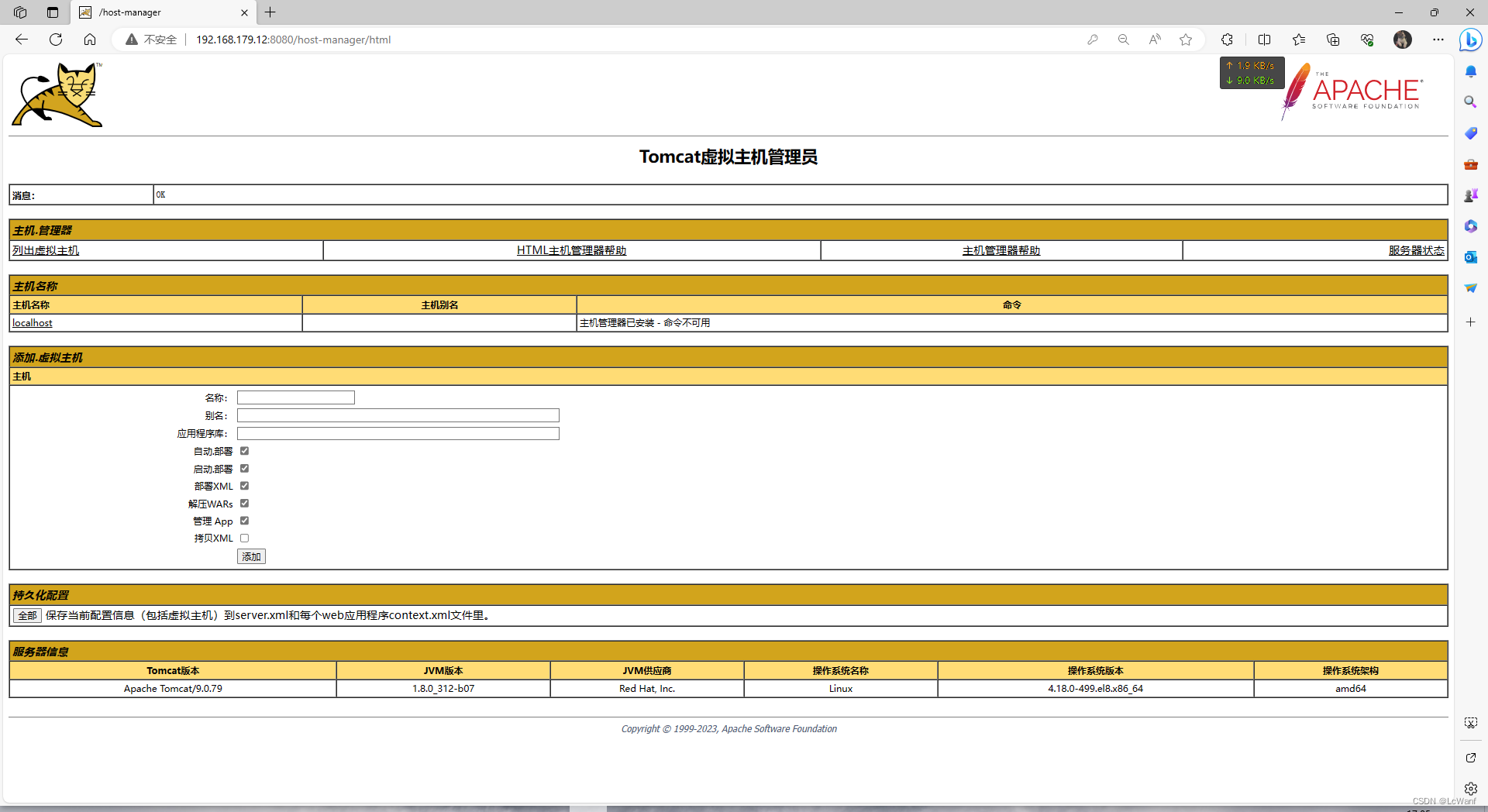
Task: Uncheck the 部署XML checkbox
Action: [244, 486]
